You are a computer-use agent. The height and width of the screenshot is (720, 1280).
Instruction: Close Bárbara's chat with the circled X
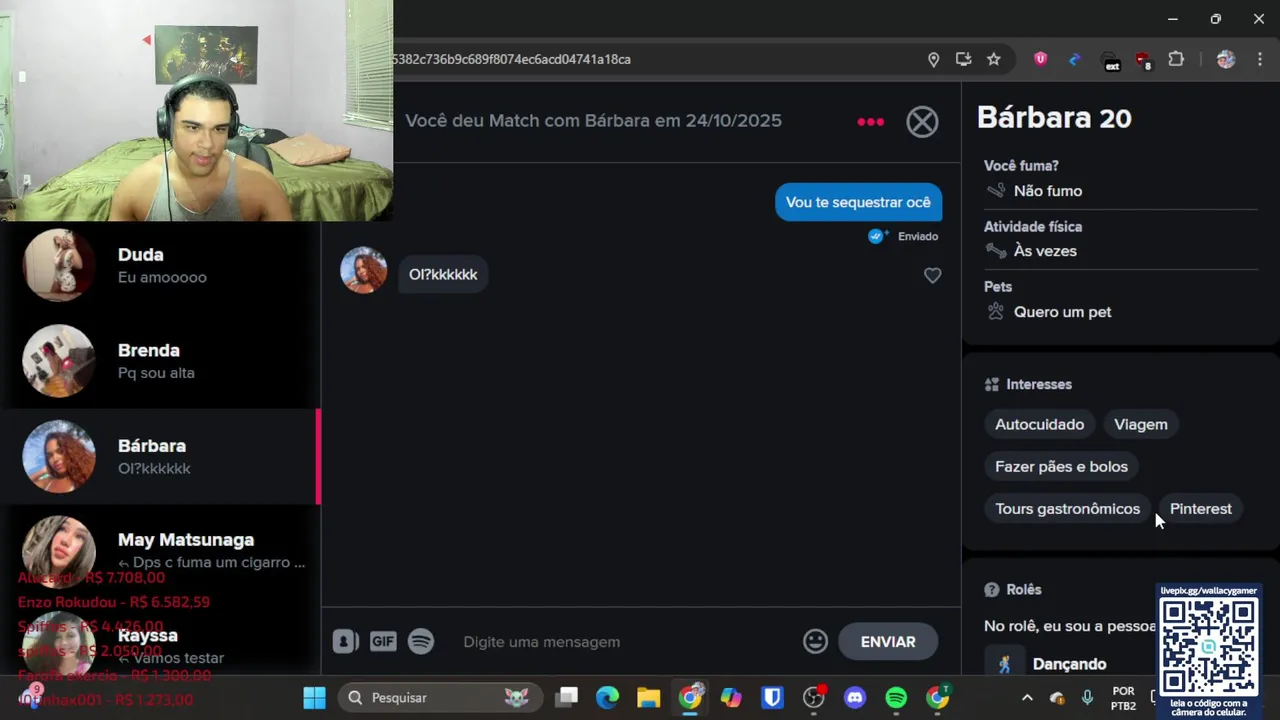coord(922,121)
